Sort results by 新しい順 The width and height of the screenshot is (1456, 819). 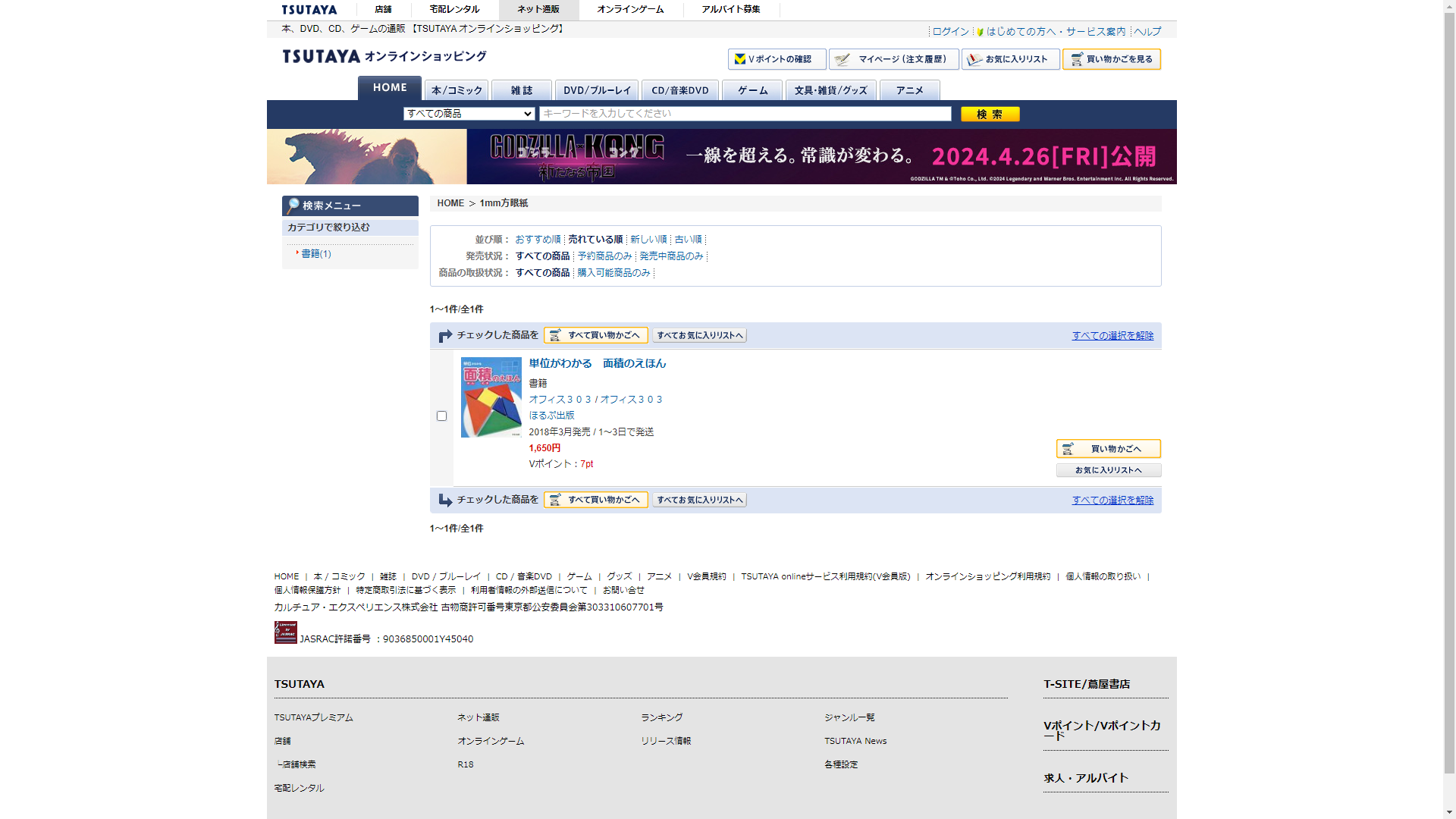(x=648, y=240)
